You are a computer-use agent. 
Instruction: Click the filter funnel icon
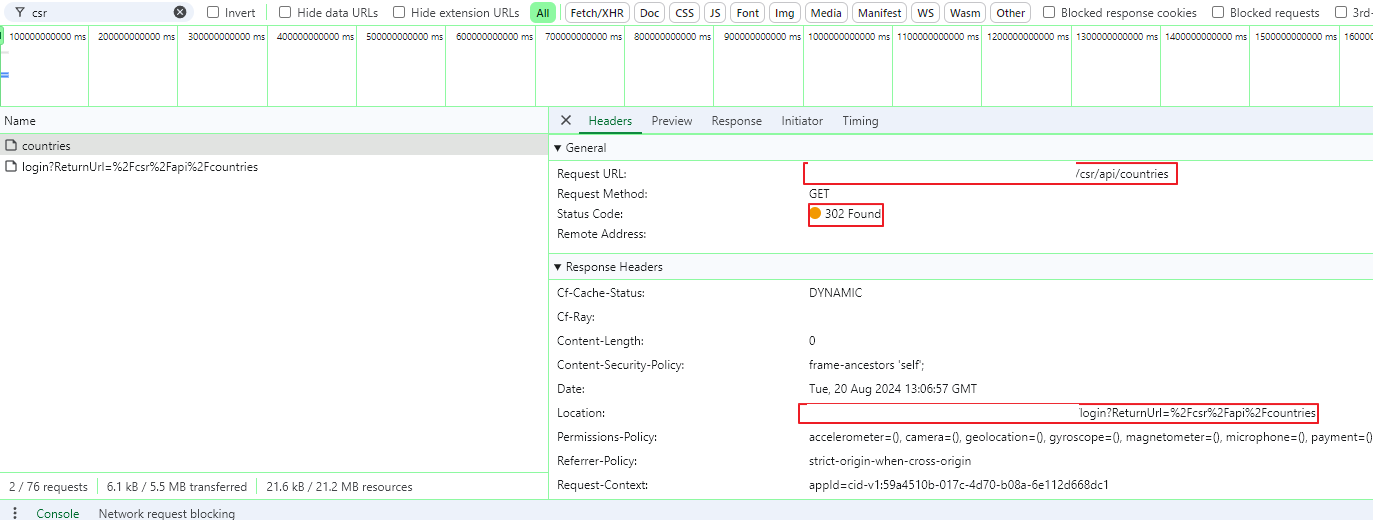19,13
